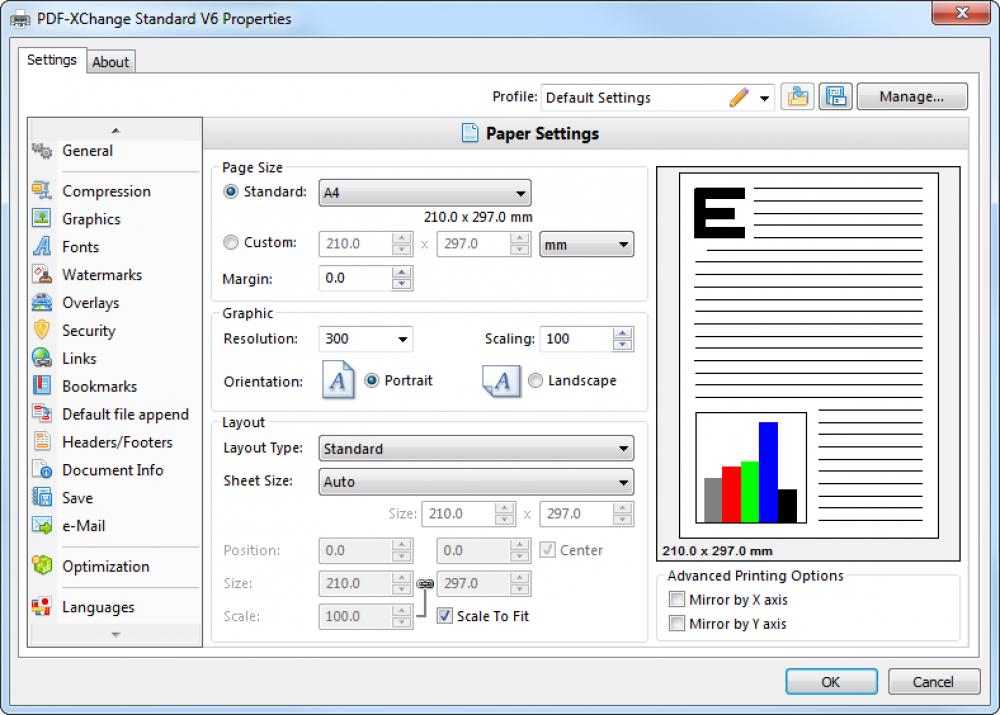Select the Custom page size radio button

(230, 243)
